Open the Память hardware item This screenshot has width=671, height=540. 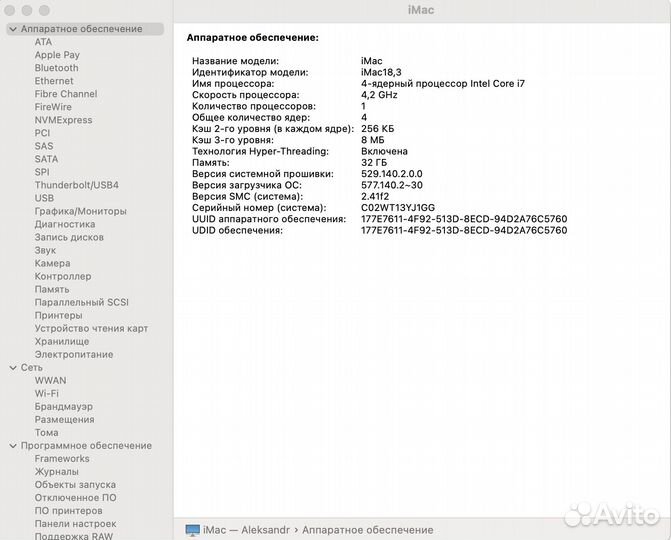coord(52,289)
